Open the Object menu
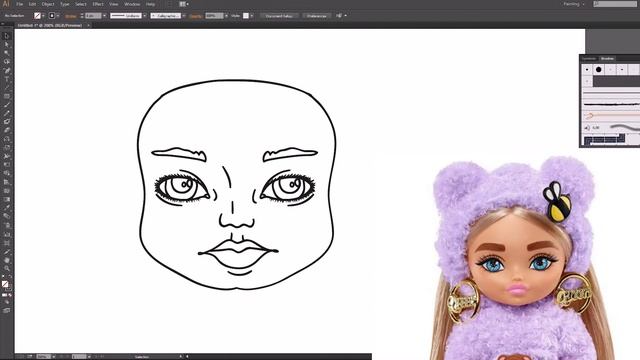 (x=48, y=4)
